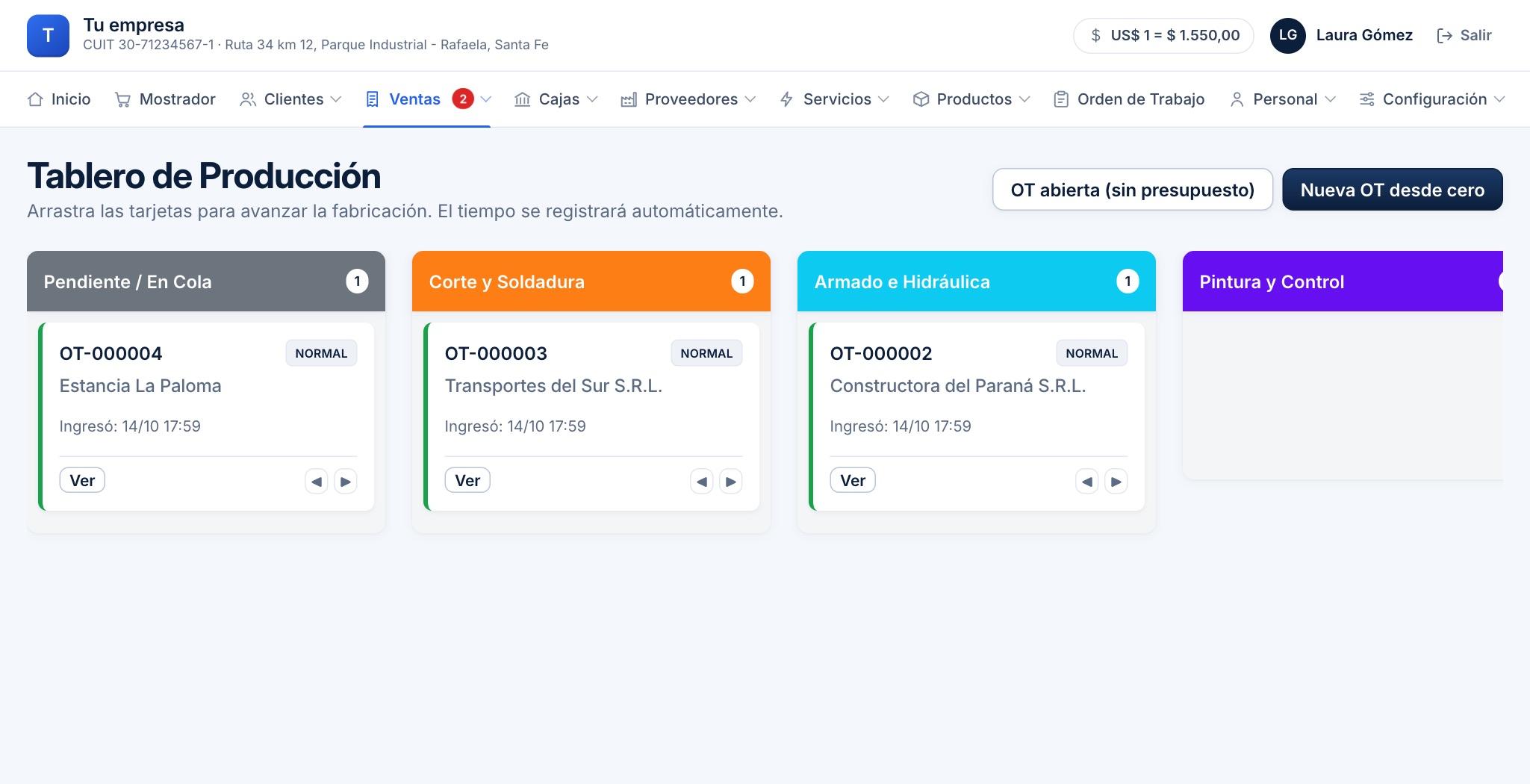
Task: Click the Inicio home icon
Action: click(x=35, y=99)
